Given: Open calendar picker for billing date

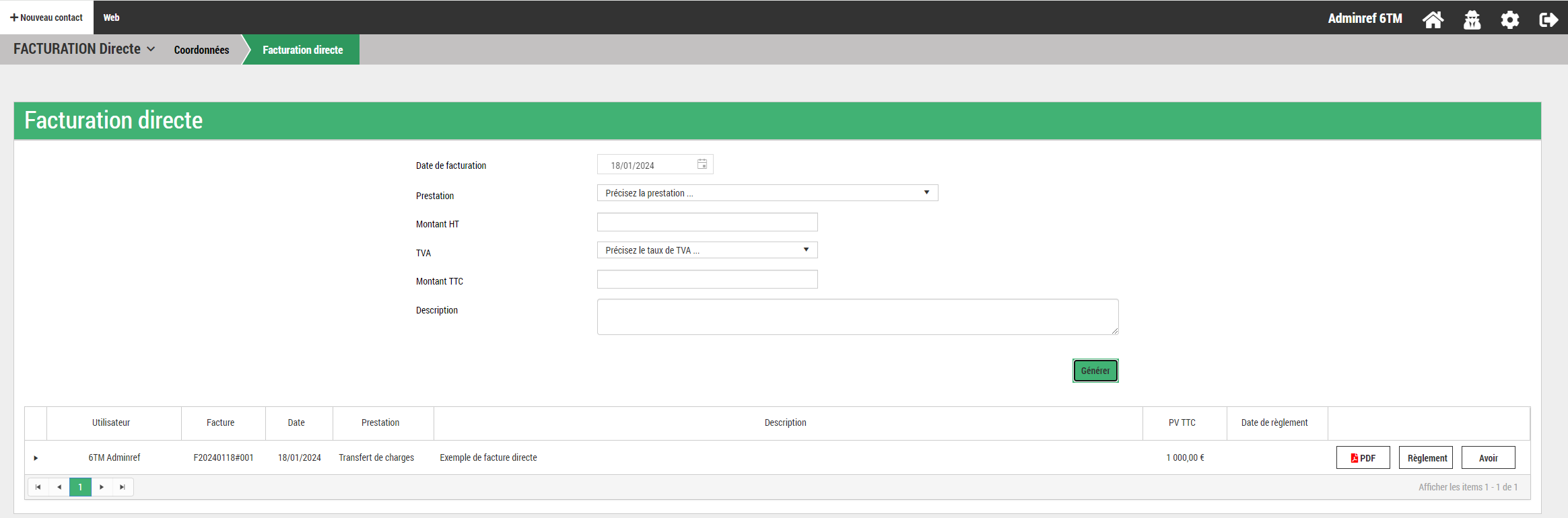Looking at the screenshot, I should point(702,165).
